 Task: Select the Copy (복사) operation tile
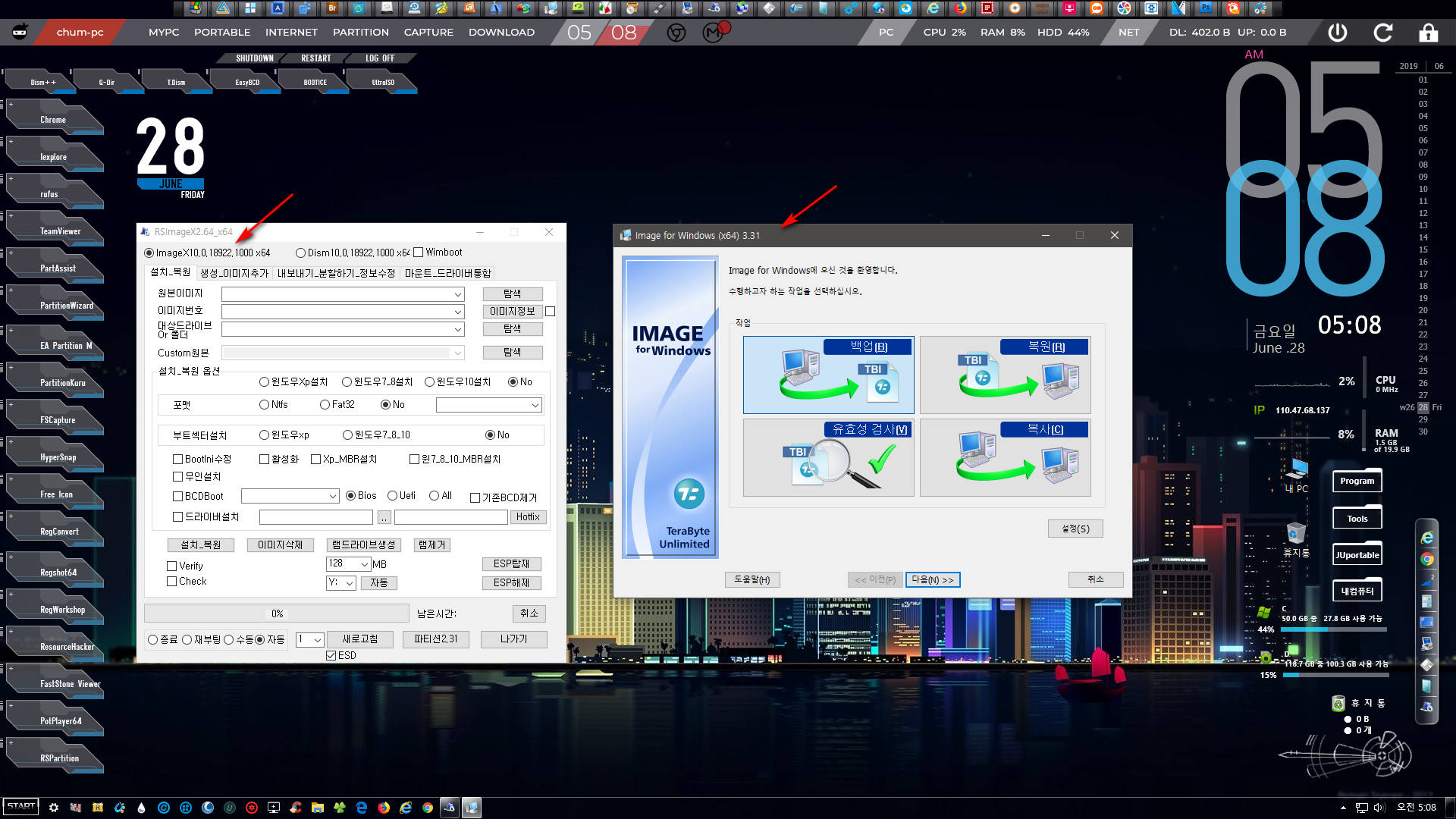1005,457
